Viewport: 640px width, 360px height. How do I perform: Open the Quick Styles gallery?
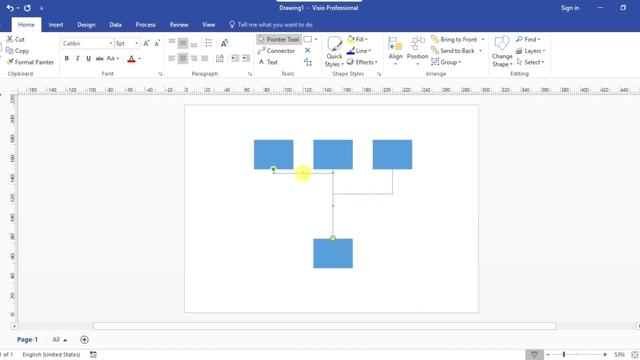click(334, 52)
